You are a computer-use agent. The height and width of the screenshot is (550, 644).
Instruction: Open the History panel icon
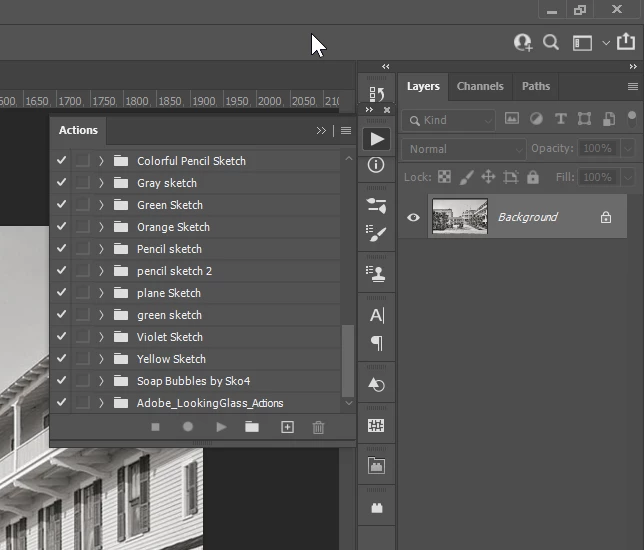(x=376, y=94)
